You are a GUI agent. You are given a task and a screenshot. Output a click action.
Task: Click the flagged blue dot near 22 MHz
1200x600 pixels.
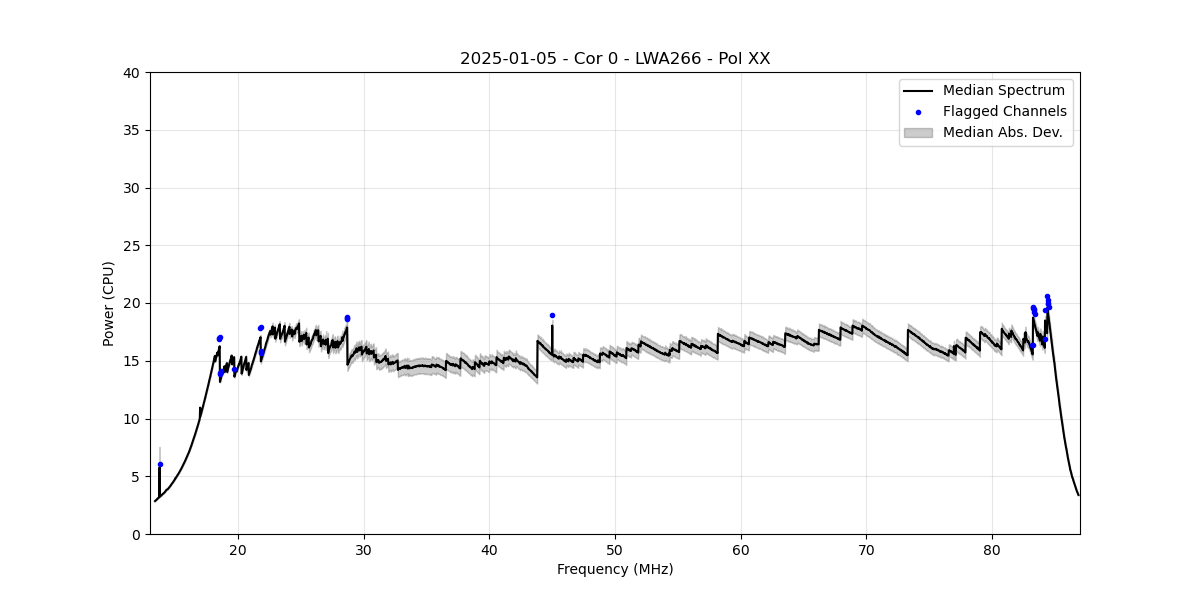260,328
